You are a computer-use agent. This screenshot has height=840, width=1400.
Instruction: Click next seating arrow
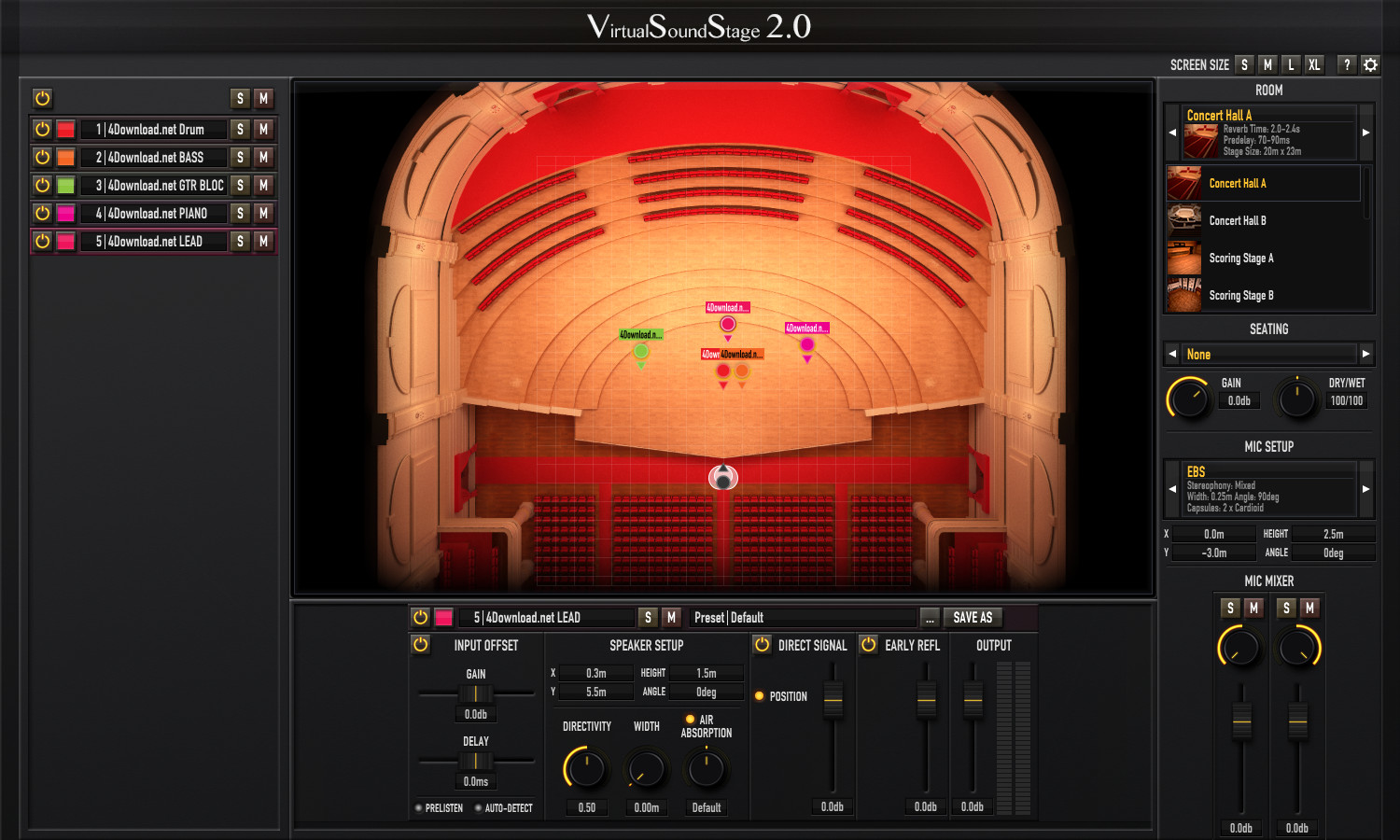(1365, 354)
